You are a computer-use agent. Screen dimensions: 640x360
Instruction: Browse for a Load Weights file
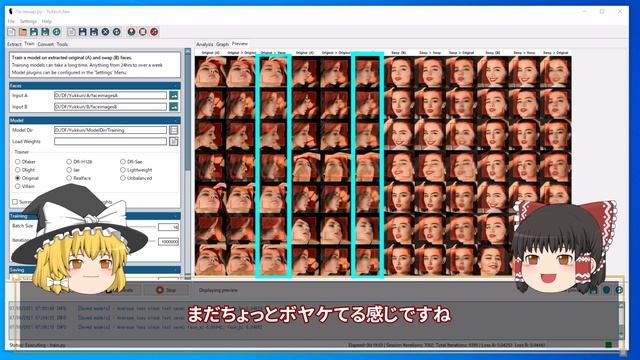pos(173,142)
